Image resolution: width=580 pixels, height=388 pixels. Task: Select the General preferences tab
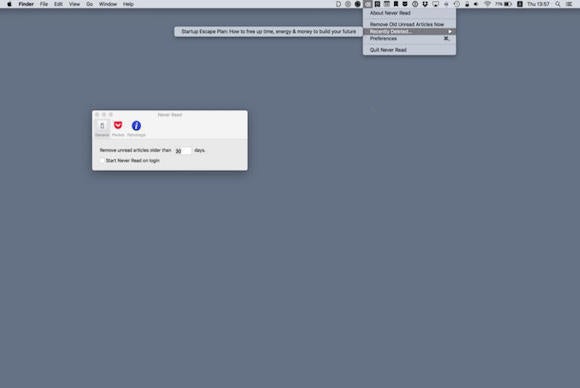(x=102, y=128)
